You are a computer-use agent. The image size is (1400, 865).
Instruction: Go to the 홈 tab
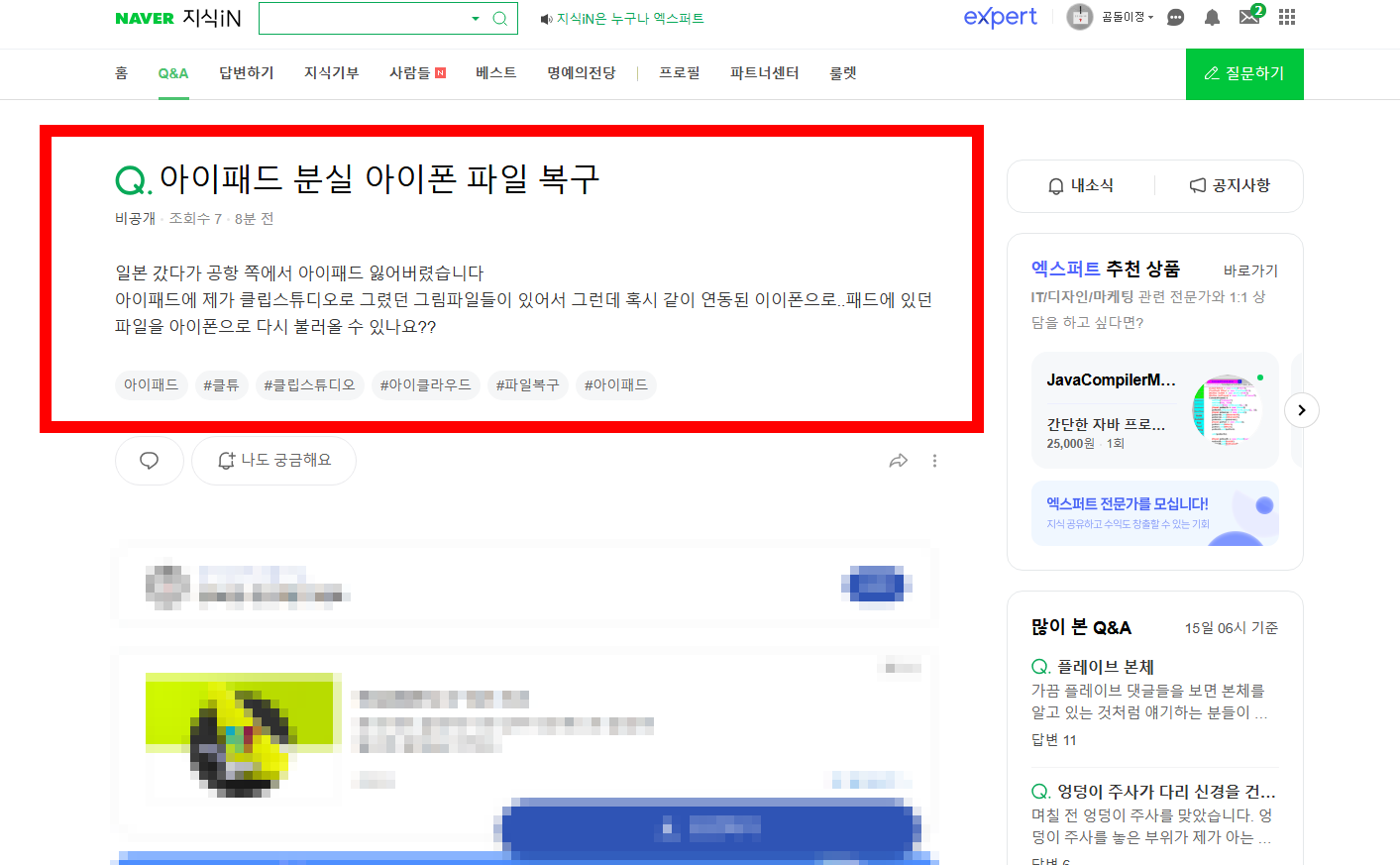click(x=122, y=73)
